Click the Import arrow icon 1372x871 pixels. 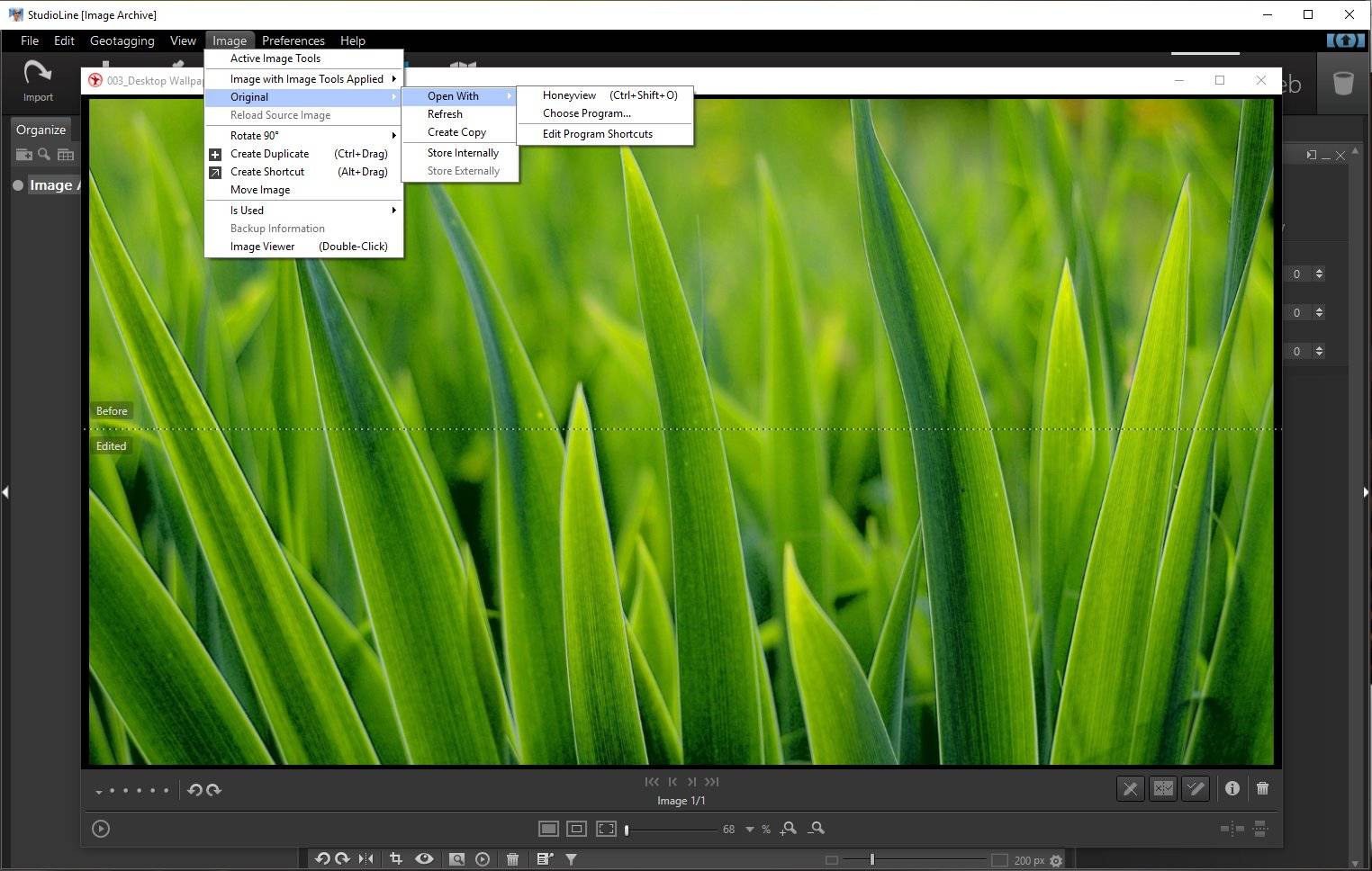click(37, 72)
